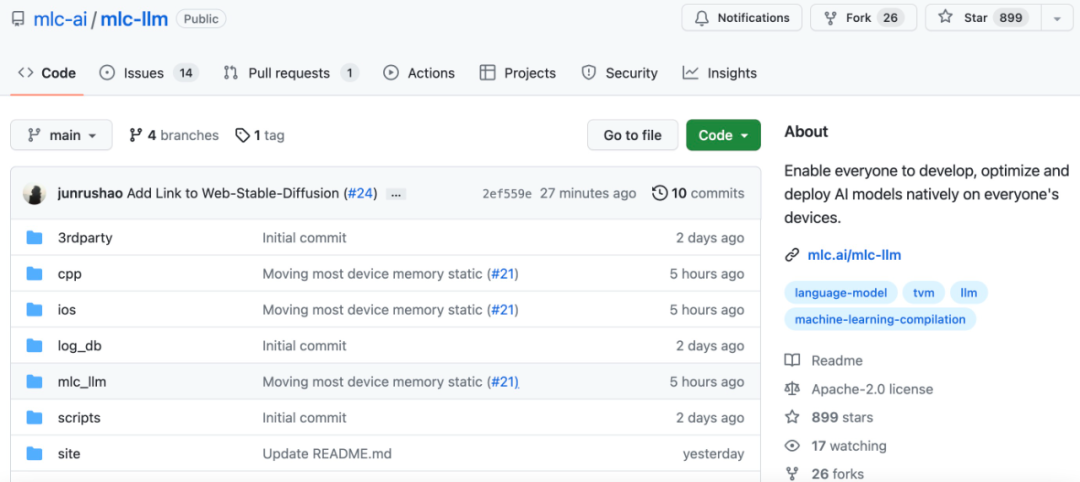Select the Insights tab
Viewport: 1080px width, 482px height.
[x=720, y=73]
